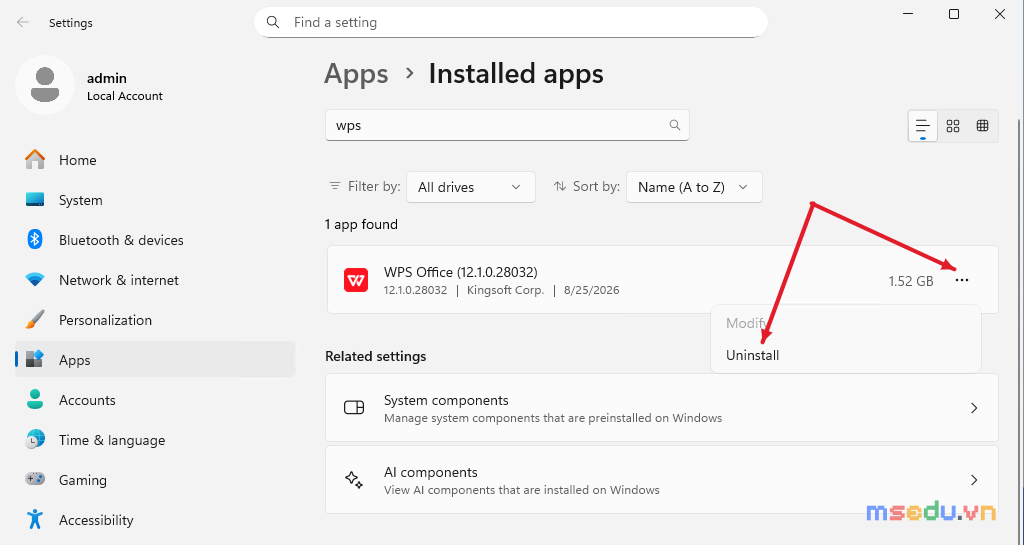Click the Gaming controller icon
1024x545 pixels.
coord(35,480)
